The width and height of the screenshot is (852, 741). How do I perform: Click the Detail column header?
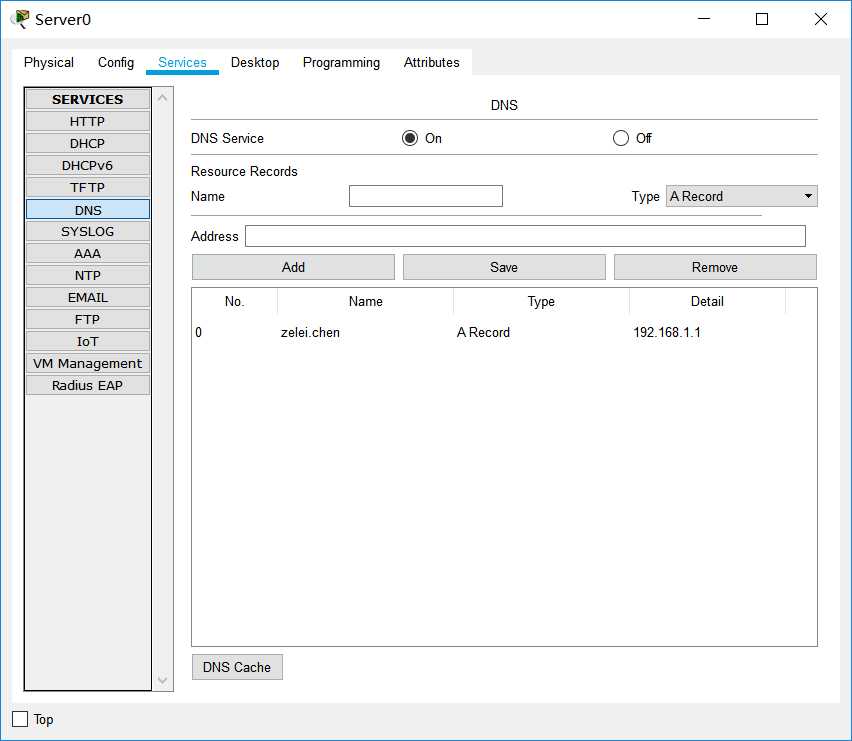pos(707,302)
